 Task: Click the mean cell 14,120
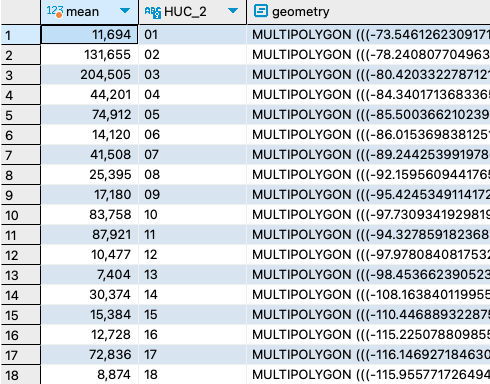[89, 135]
